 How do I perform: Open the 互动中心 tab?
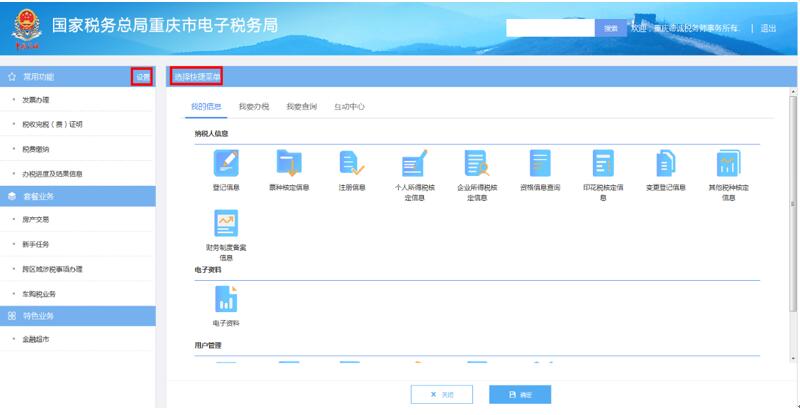[x=349, y=105]
